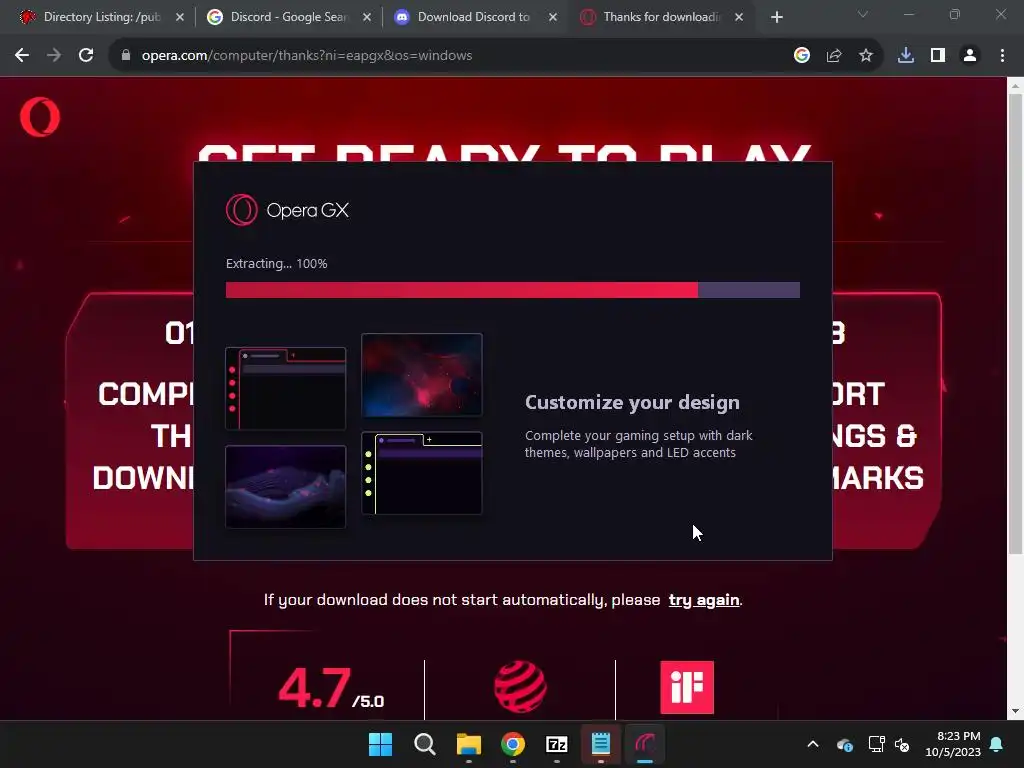This screenshot has width=1024, height=768.
Task: Click the browser back arrow
Action: click(22, 56)
